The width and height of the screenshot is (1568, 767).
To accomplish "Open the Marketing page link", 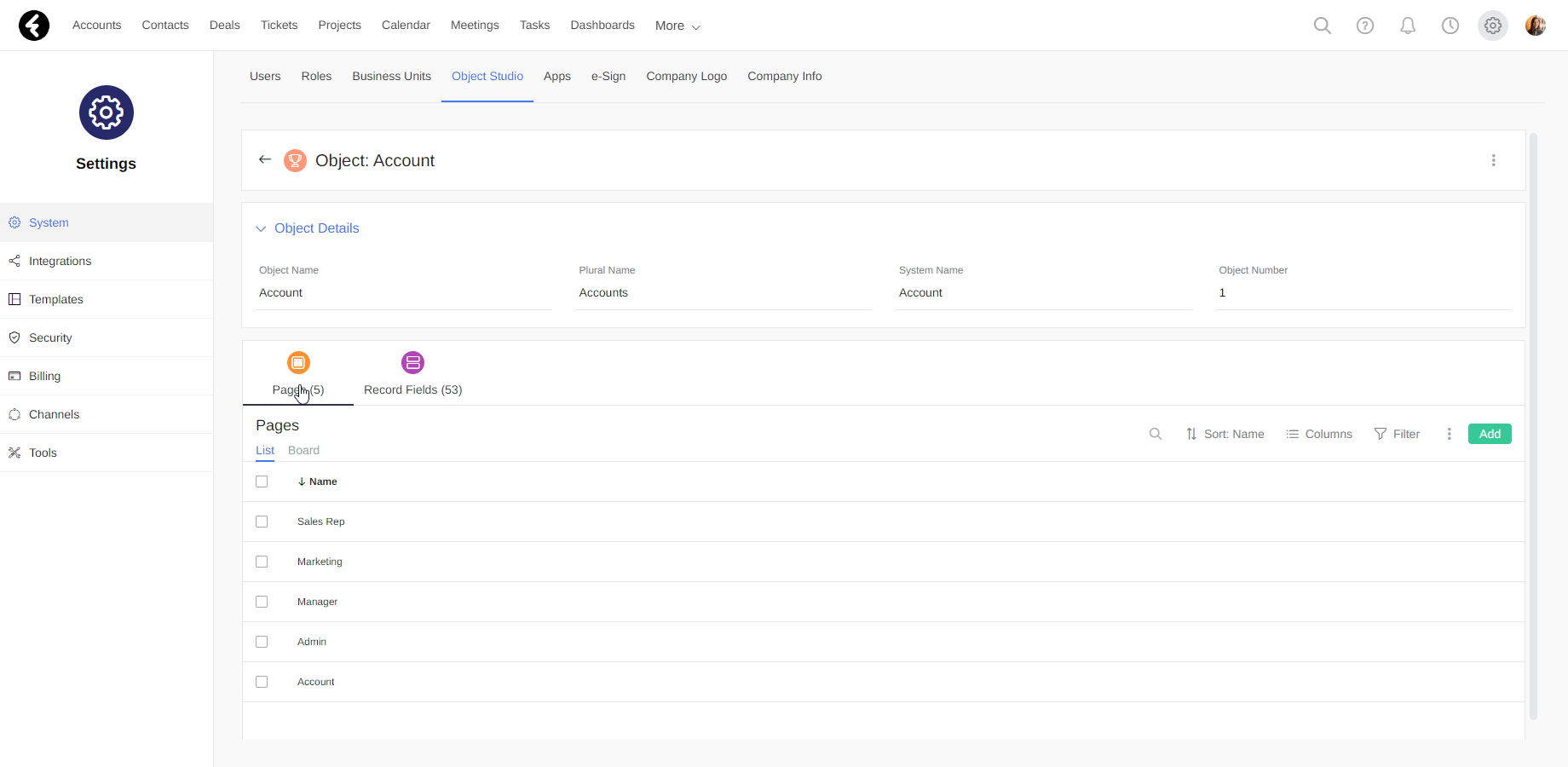I will pos(320,562).
